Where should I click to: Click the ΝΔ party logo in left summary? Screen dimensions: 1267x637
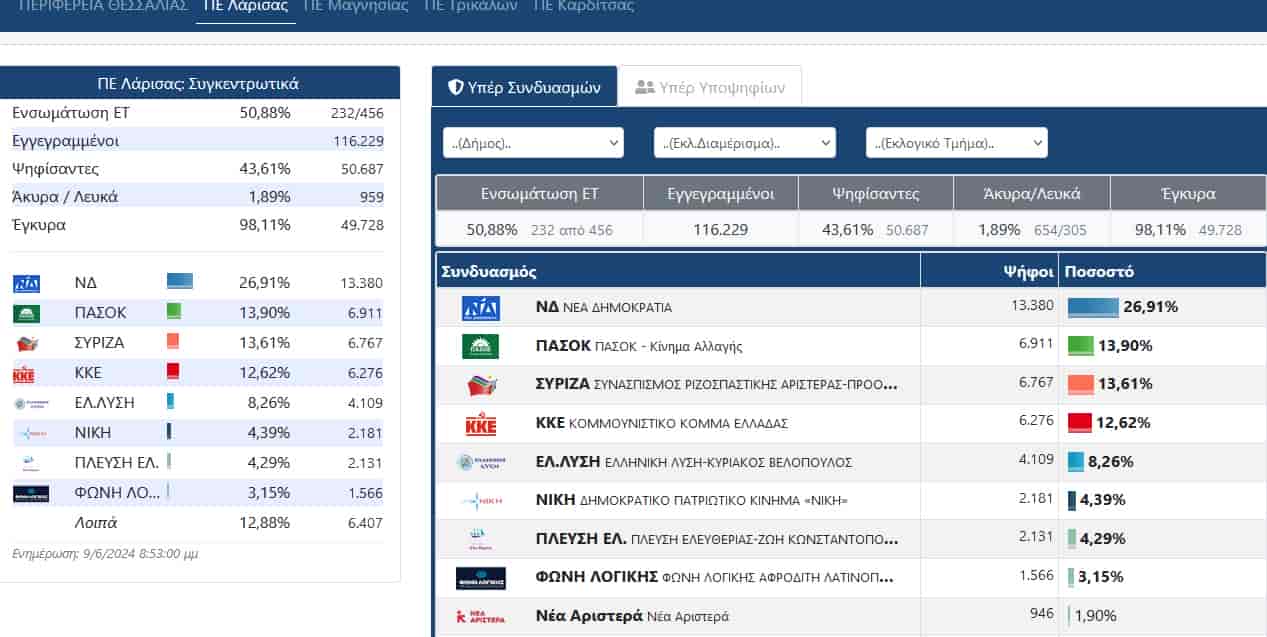(x=26, y=284)
